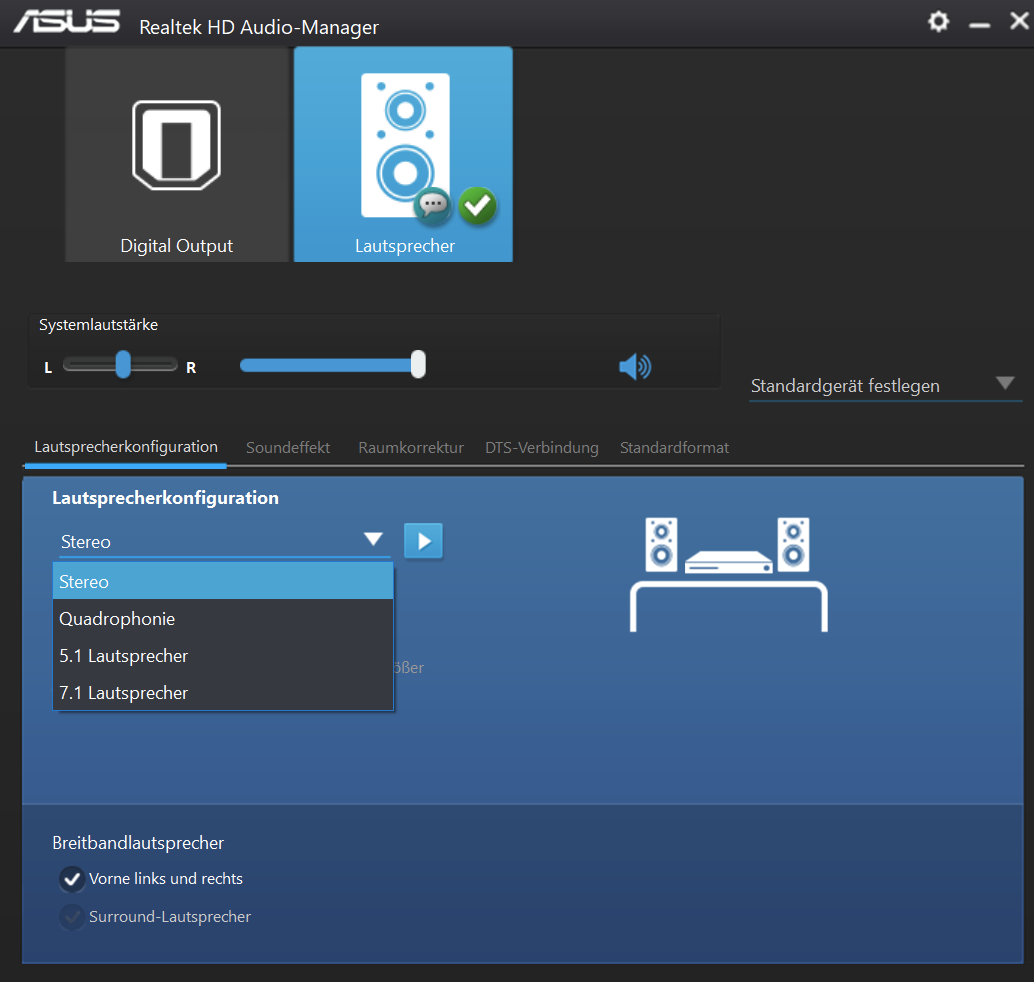
Task: Toggle the Surround-Lautsprecher checkbox
Action: coord(72,917)
